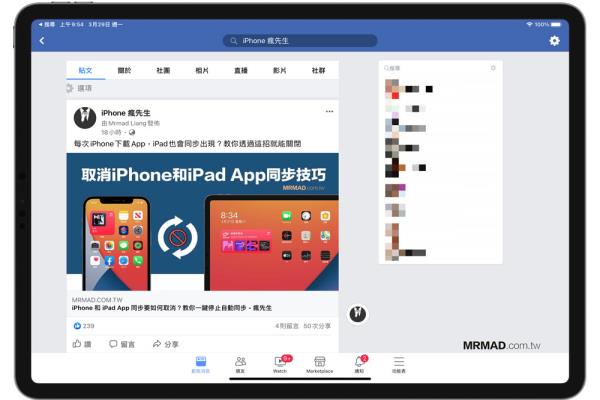600x400 pixels.
Task: View the 4則留言 comments count
Action: pos(287,326)
